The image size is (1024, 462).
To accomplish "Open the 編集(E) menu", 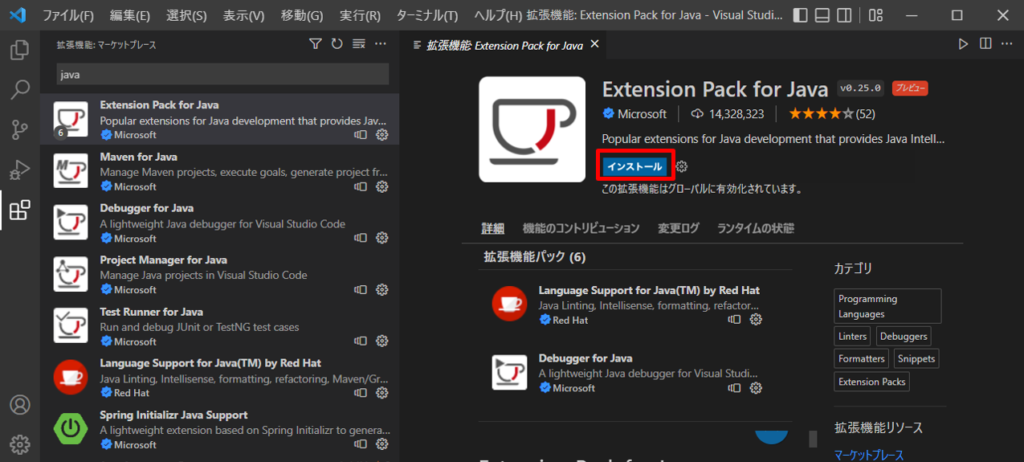I will tap(130, 15).
